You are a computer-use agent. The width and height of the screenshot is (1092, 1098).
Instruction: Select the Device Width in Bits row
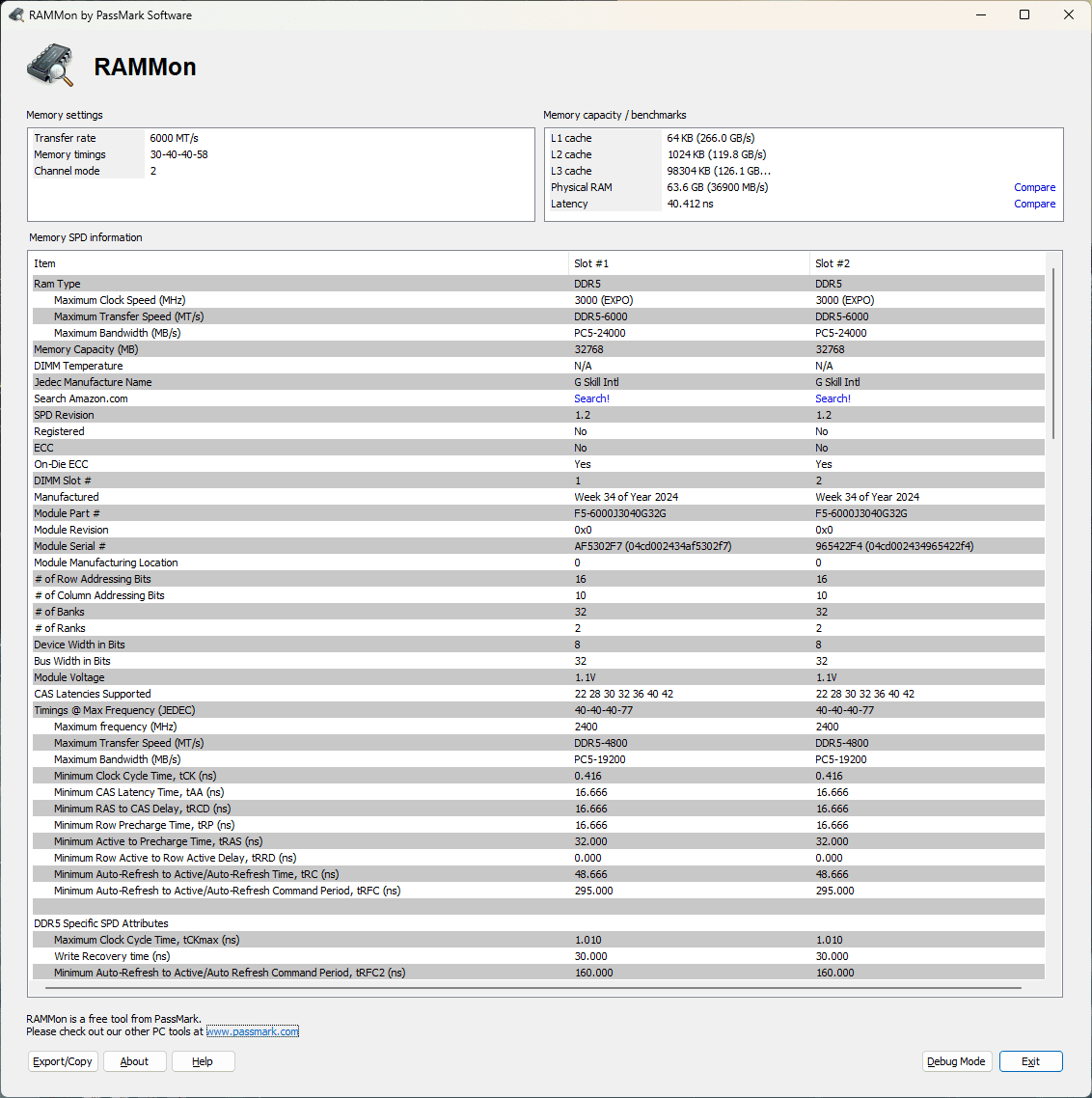coord(538,645)
